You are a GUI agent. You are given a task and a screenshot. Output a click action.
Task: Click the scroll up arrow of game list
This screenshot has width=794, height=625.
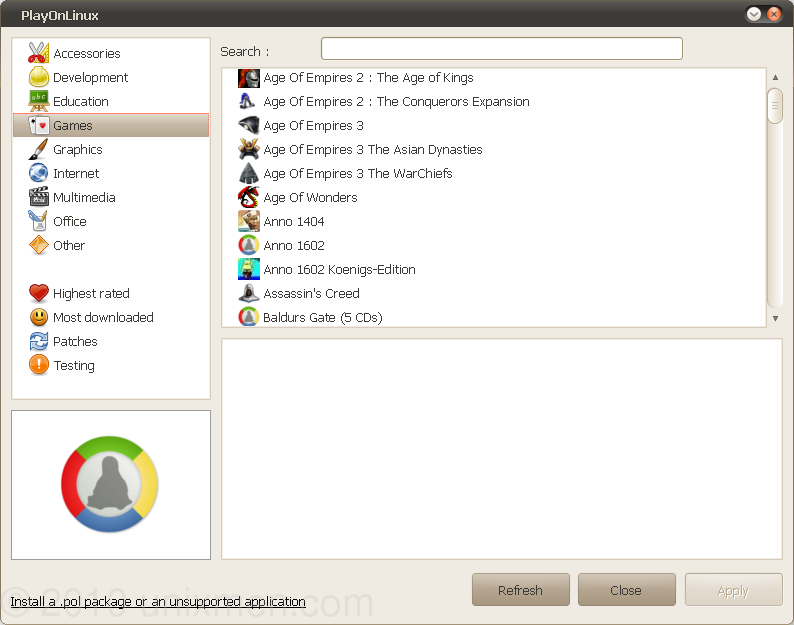point(775,77)
